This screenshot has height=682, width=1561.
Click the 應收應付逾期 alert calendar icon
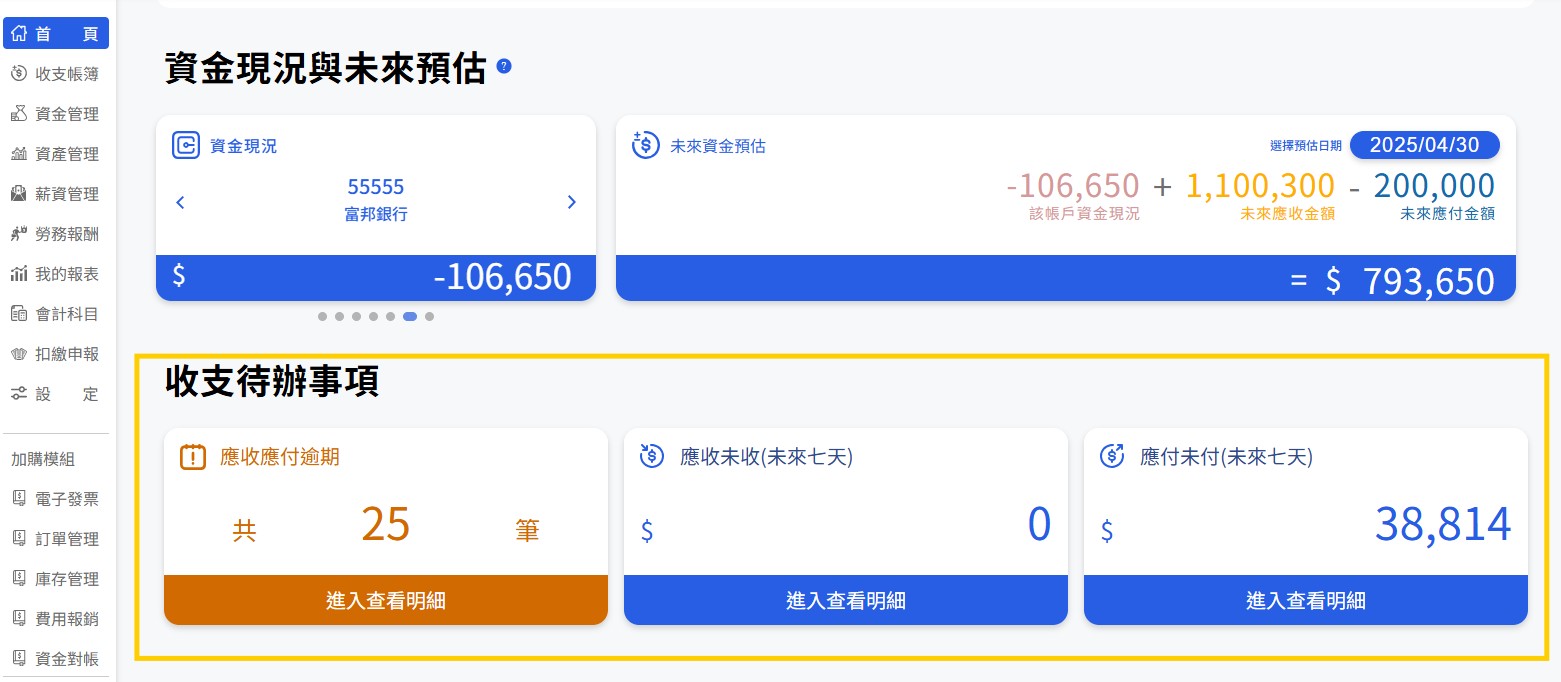click(193, 457)
